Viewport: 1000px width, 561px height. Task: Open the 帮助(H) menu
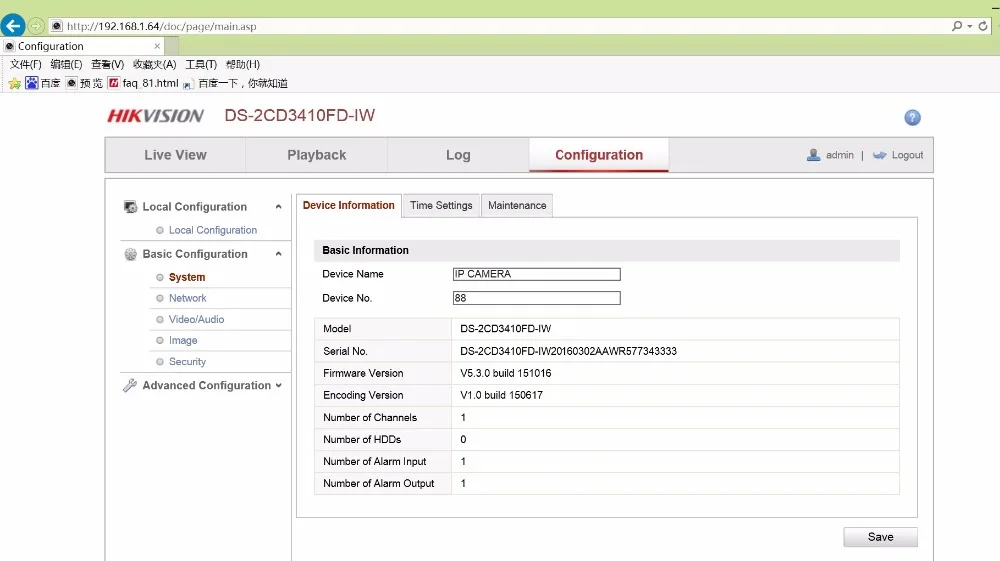point(243,64)
